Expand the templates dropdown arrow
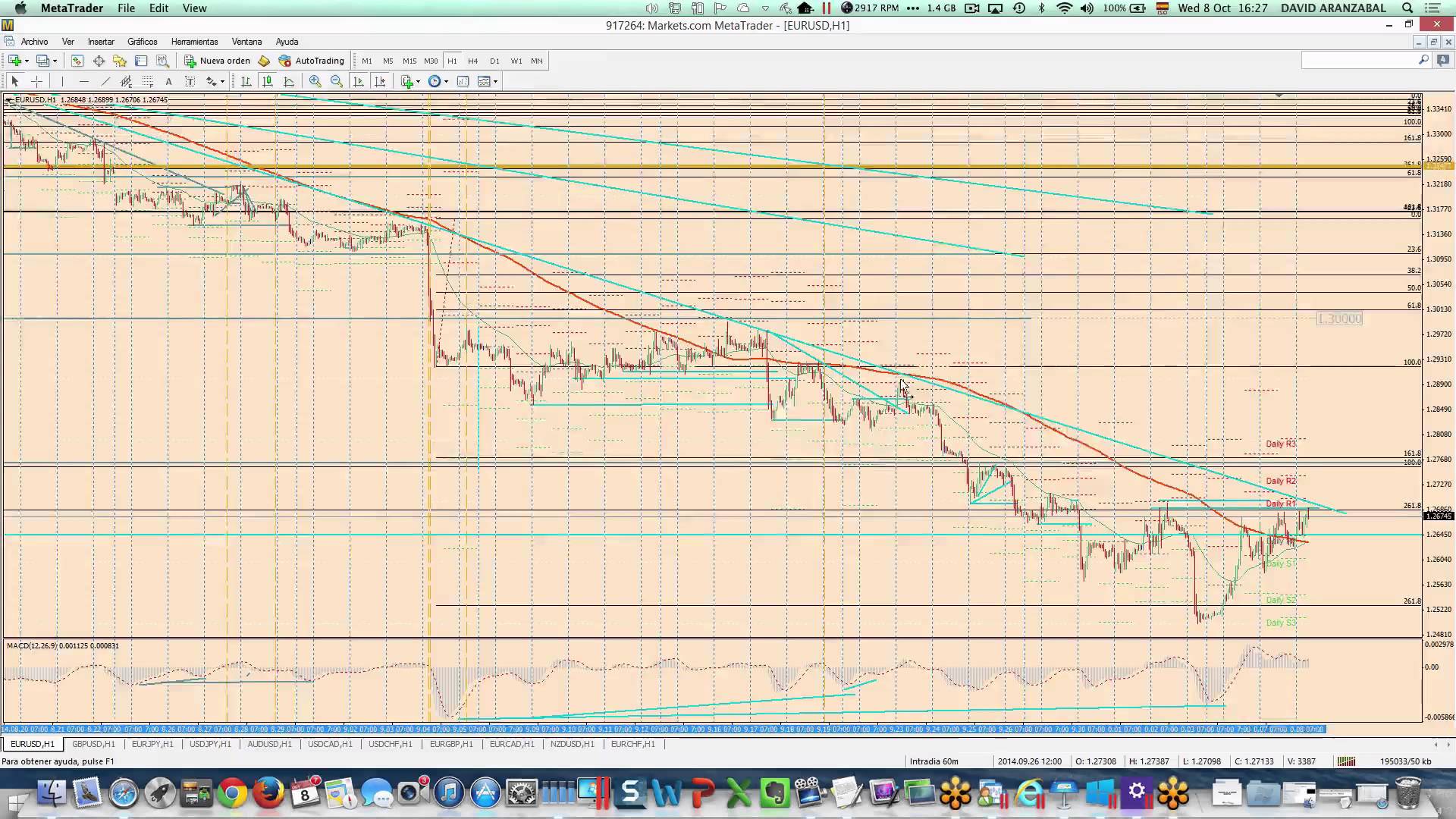 tap(496, 81)
